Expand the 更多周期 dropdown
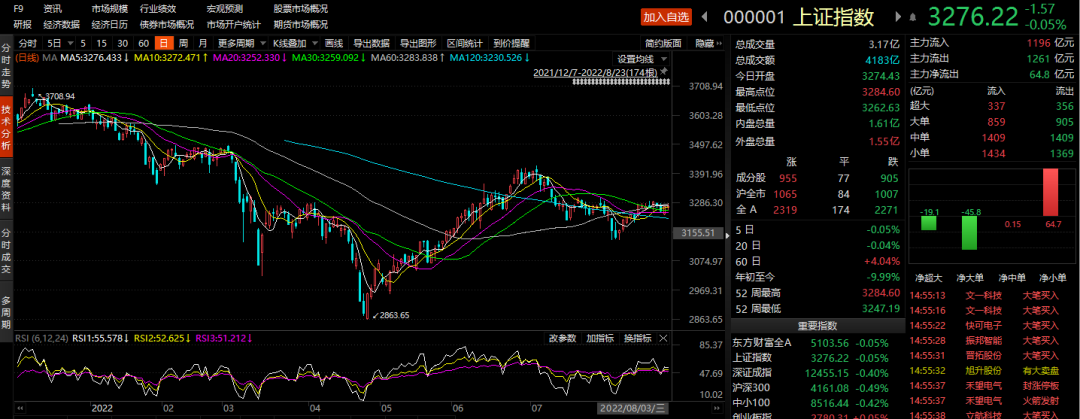Viewport: 1080px width, 419px height. pos(240,44)
